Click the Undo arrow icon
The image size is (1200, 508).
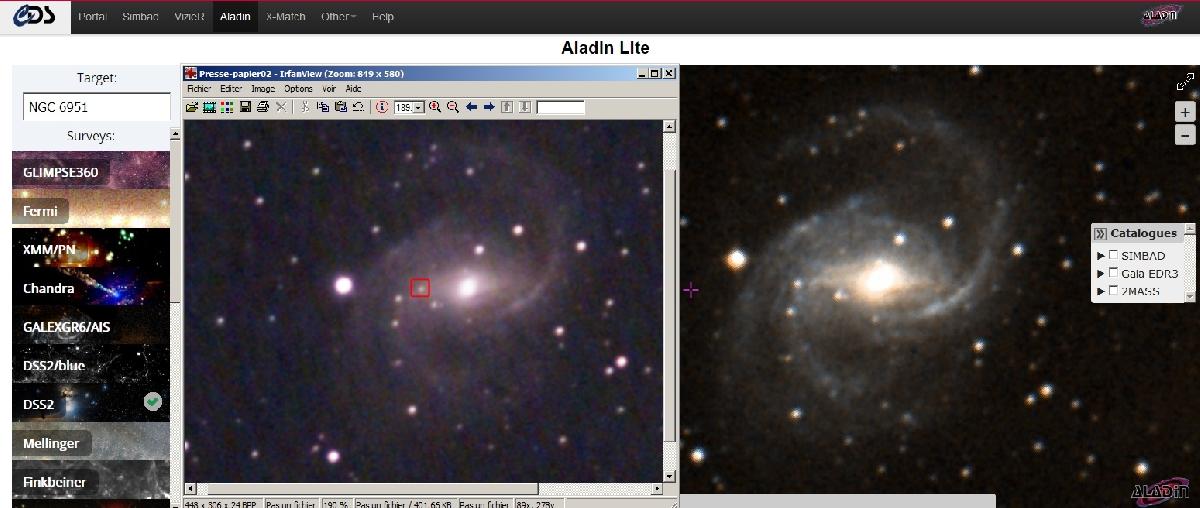coord(358,107)
